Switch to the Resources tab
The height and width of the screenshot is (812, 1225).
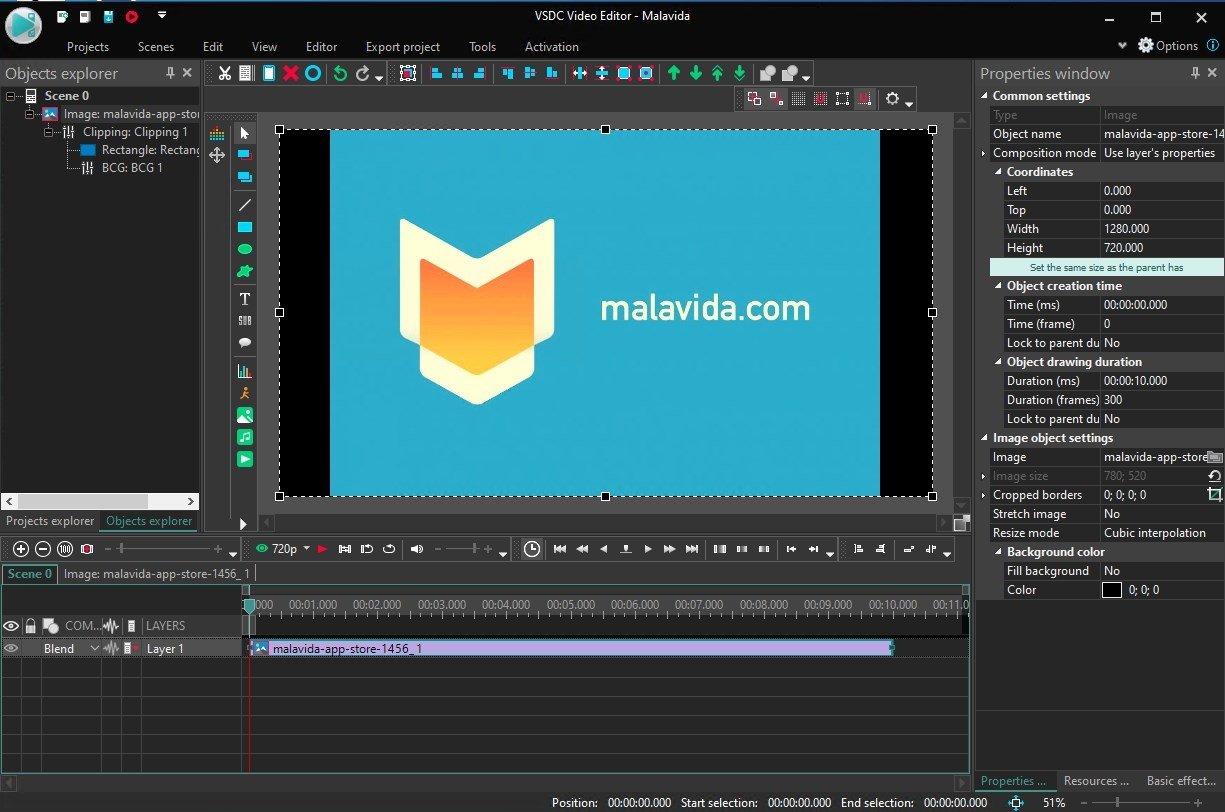[x=1096, y=781]
